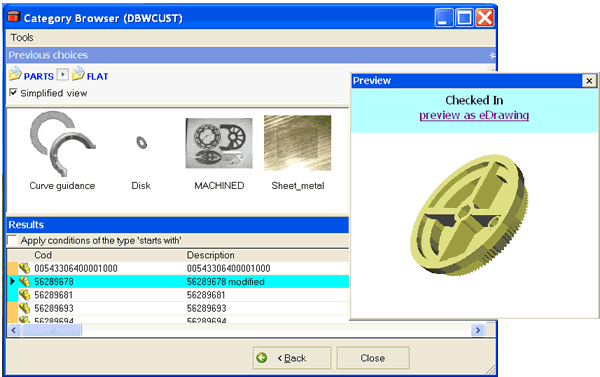
Task: Click the Description column header
Action: [x=210, y=255]
